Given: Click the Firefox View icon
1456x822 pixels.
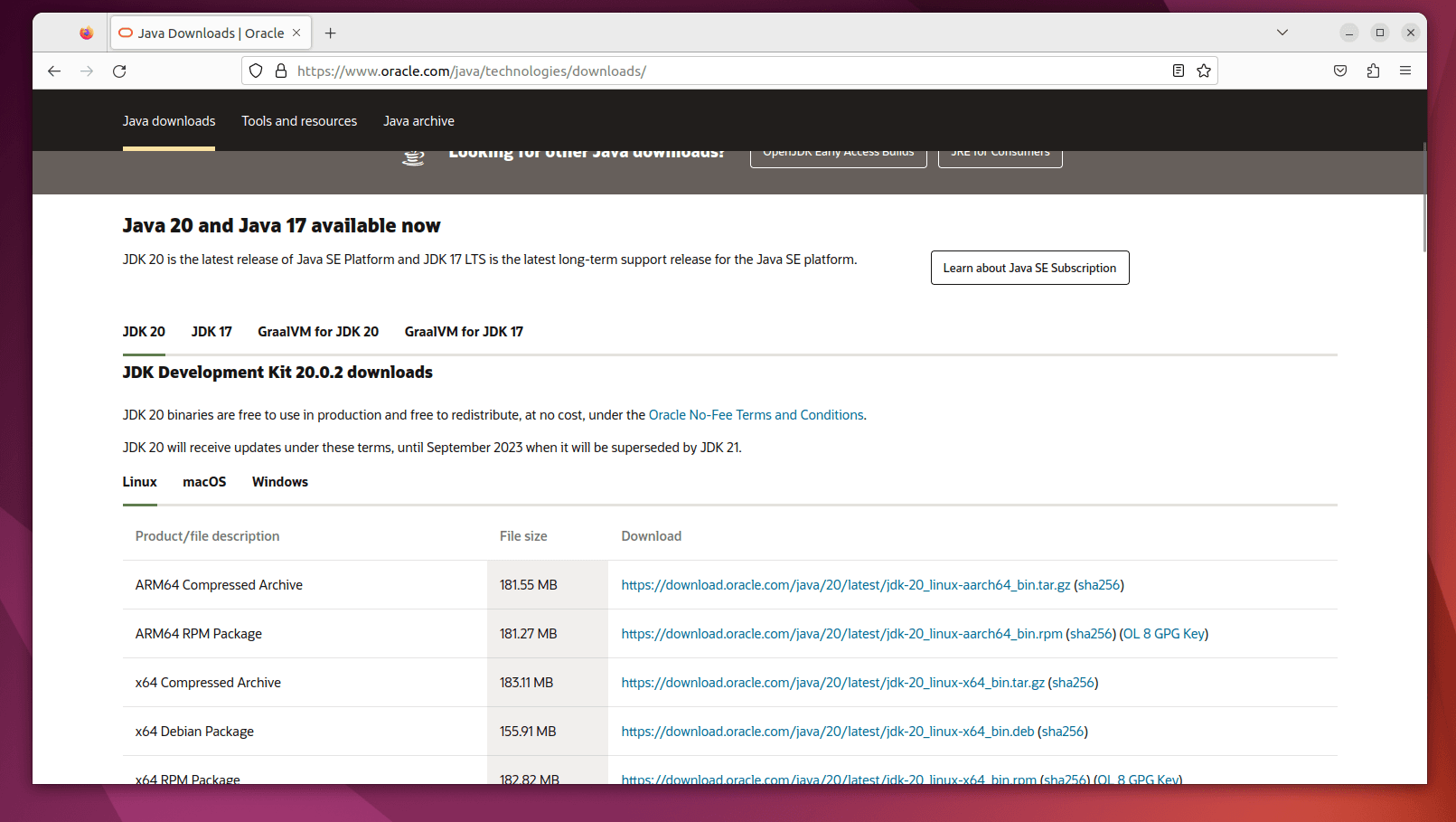Looking at the screenshot, I should (86, 33).
